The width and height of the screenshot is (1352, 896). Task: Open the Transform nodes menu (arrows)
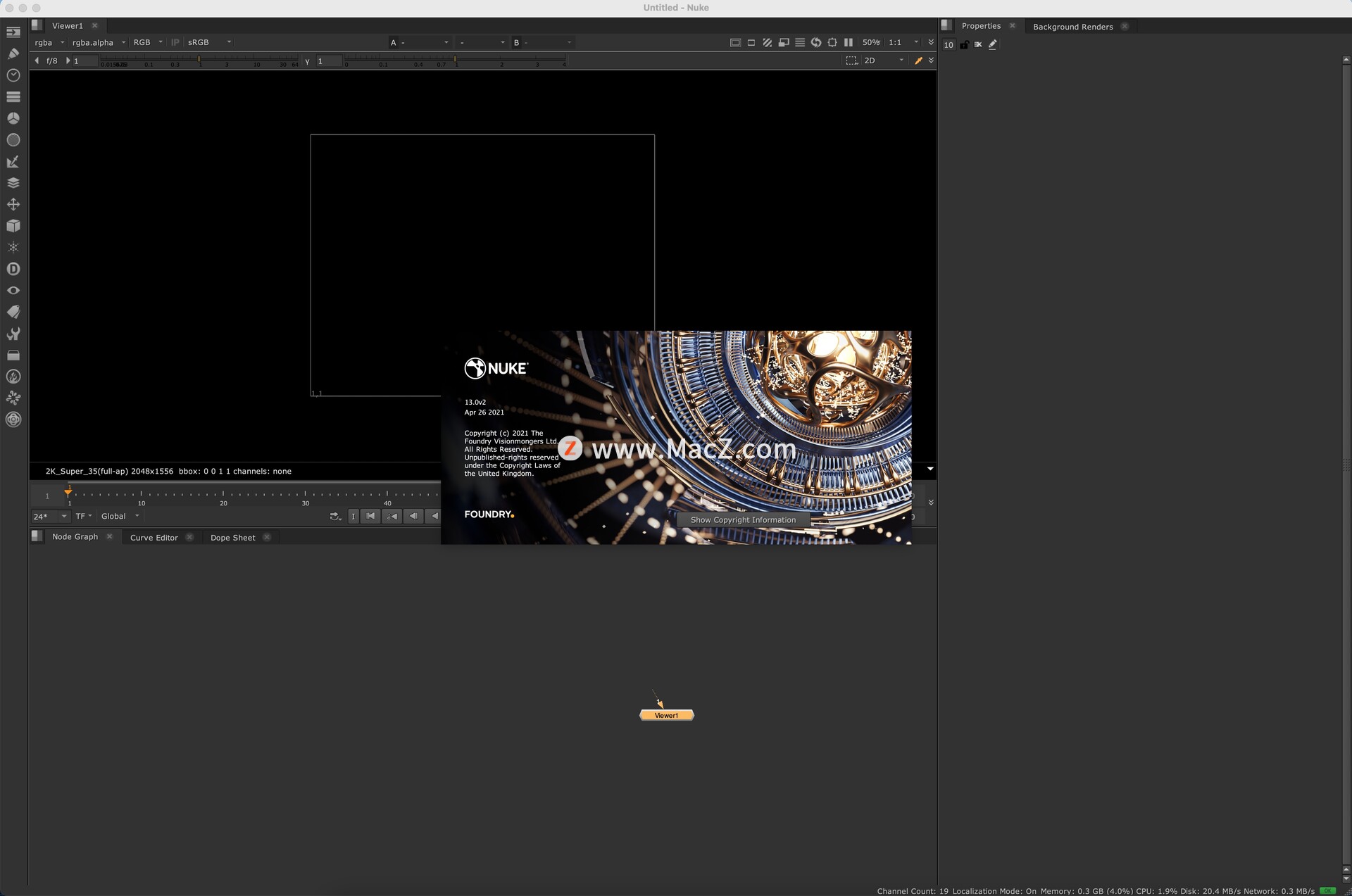pos(13,204)
